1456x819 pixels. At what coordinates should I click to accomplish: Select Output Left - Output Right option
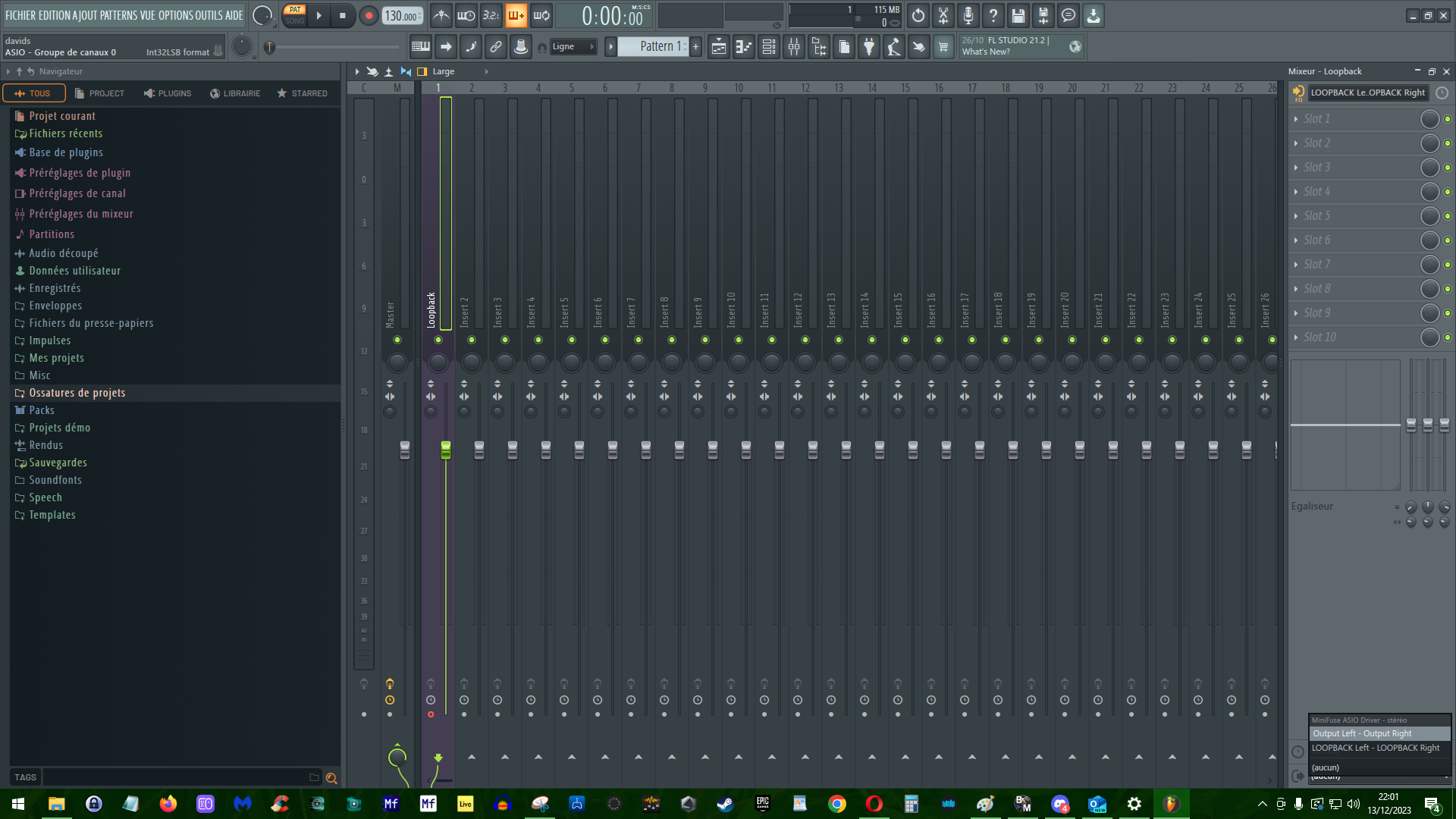(1362, 733)
